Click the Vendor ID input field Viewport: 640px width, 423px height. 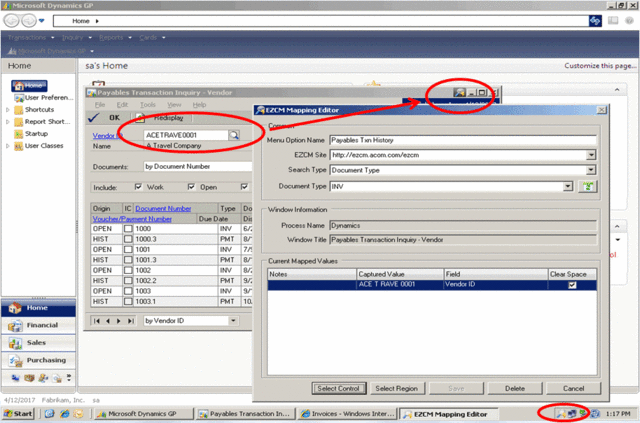point(186,135)
